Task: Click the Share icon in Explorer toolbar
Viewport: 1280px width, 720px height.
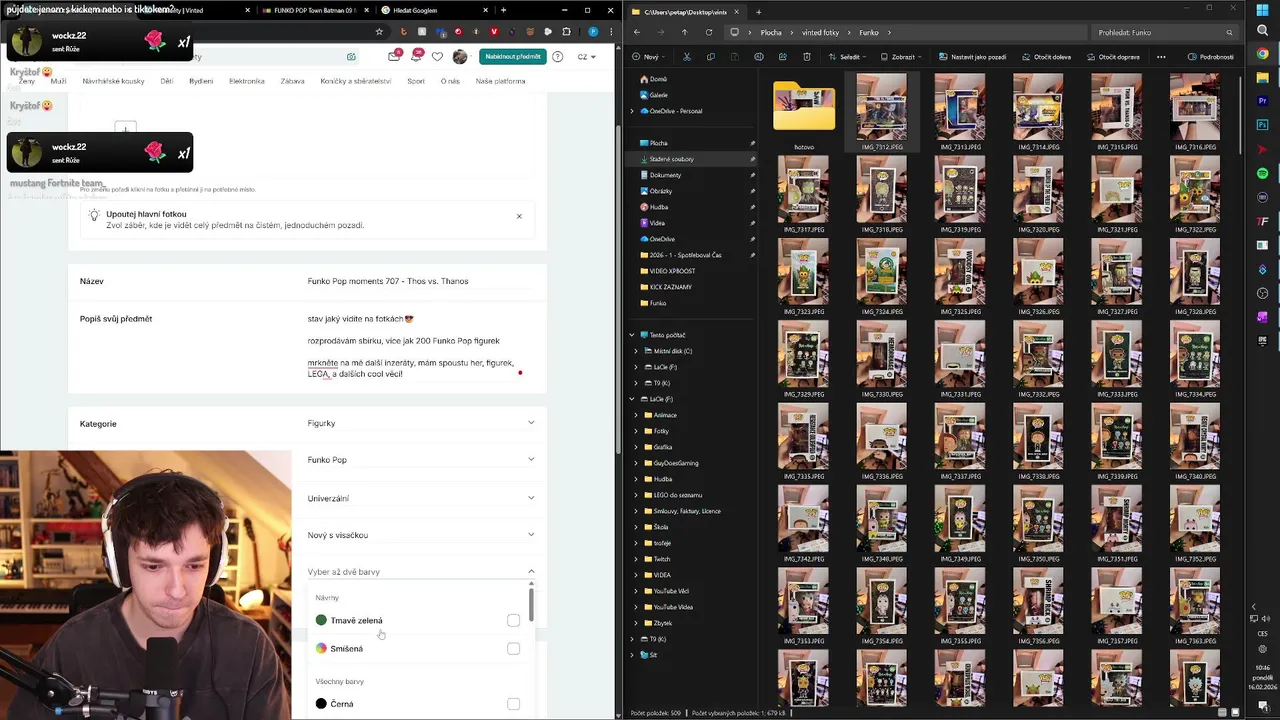Action: (x=783, y=57)
